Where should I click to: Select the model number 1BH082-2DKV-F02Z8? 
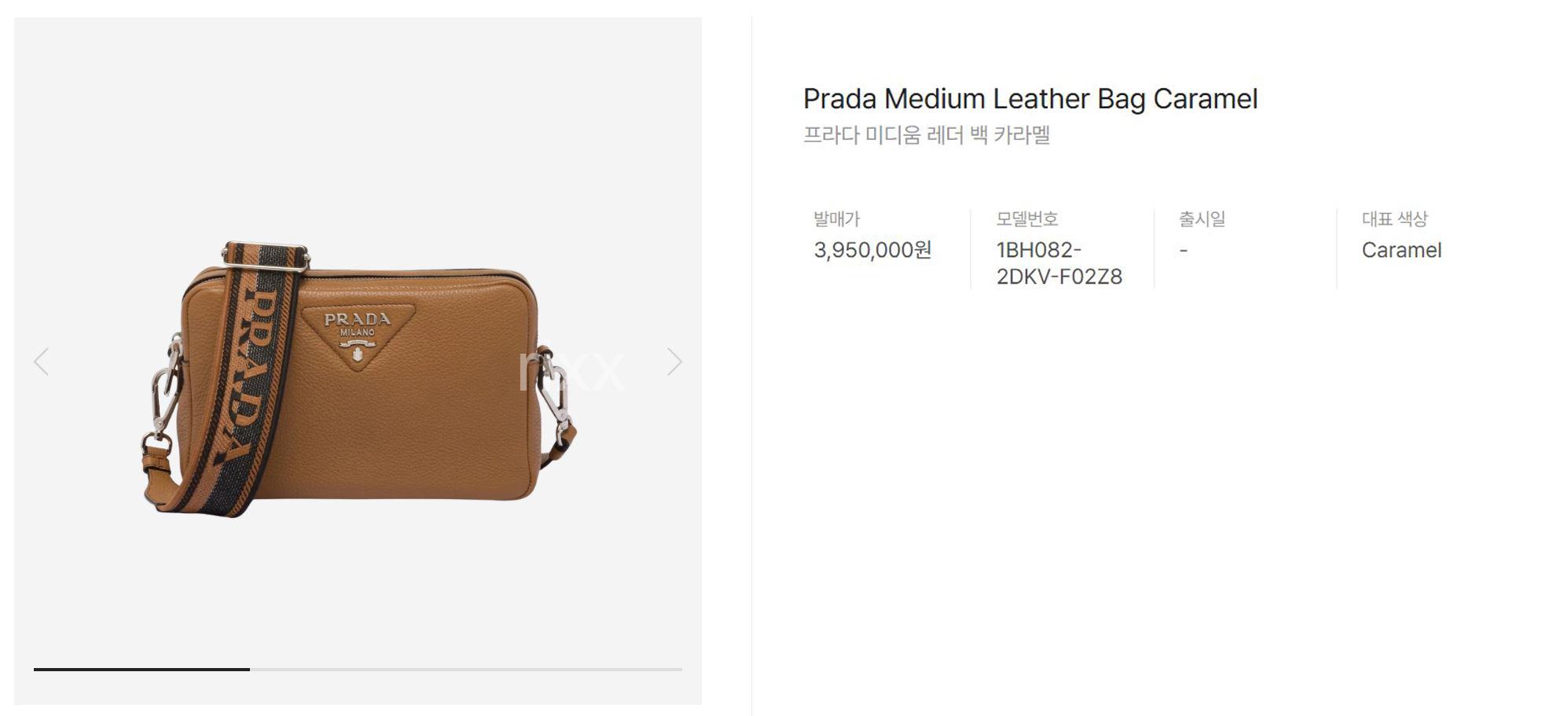(1059, 263)
